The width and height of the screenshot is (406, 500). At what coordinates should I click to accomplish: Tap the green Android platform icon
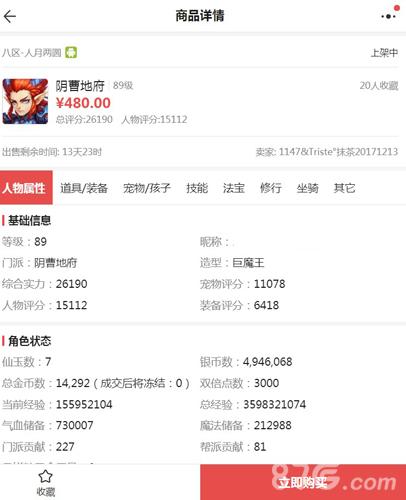[x=71, y=52]
